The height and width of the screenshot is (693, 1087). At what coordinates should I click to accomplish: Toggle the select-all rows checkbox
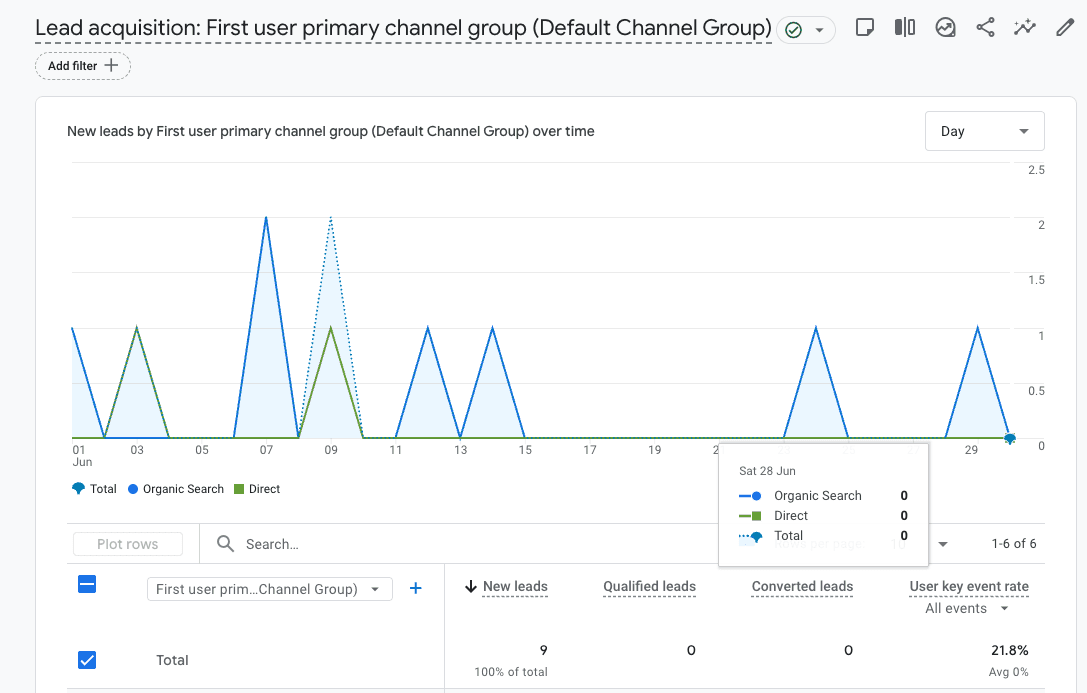(87, 585)
